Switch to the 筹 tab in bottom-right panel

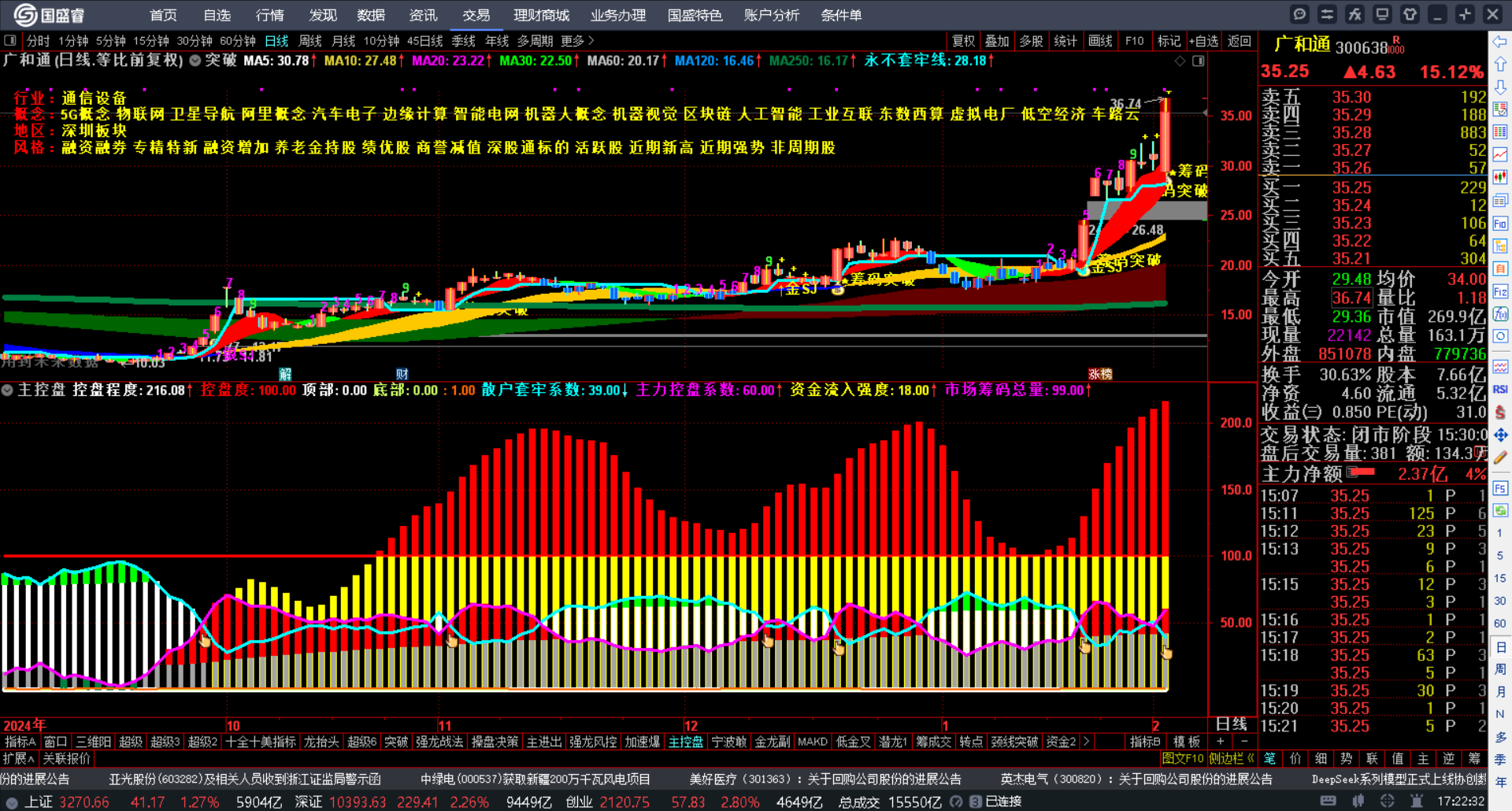(x=1474, y=759)
